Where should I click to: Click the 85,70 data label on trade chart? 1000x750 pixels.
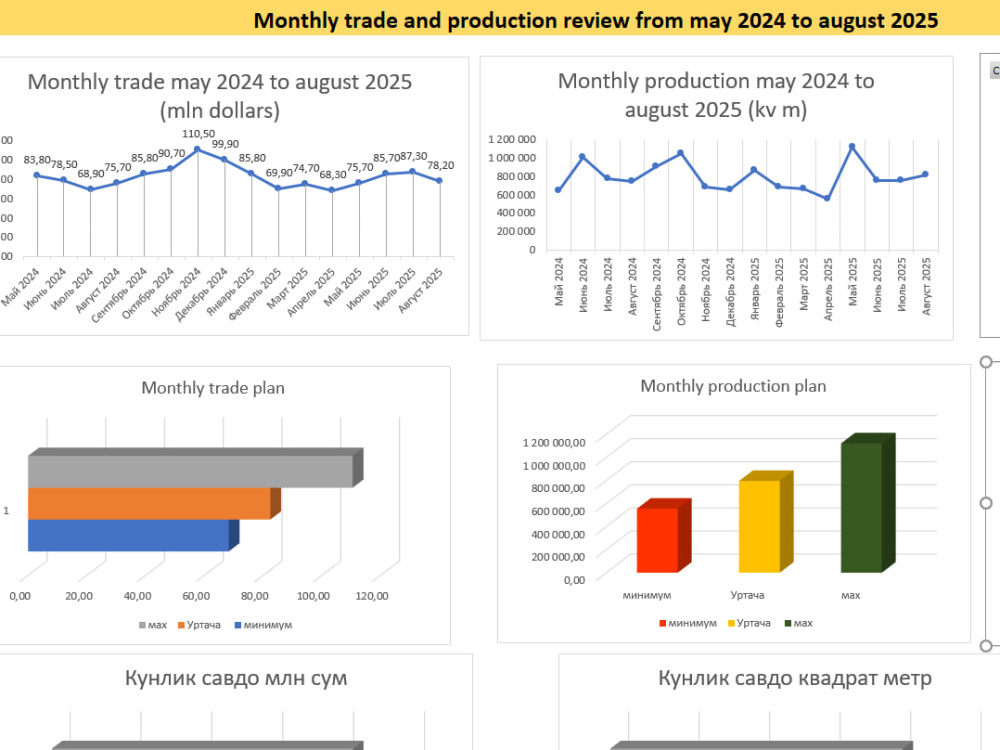pos(386,158)
